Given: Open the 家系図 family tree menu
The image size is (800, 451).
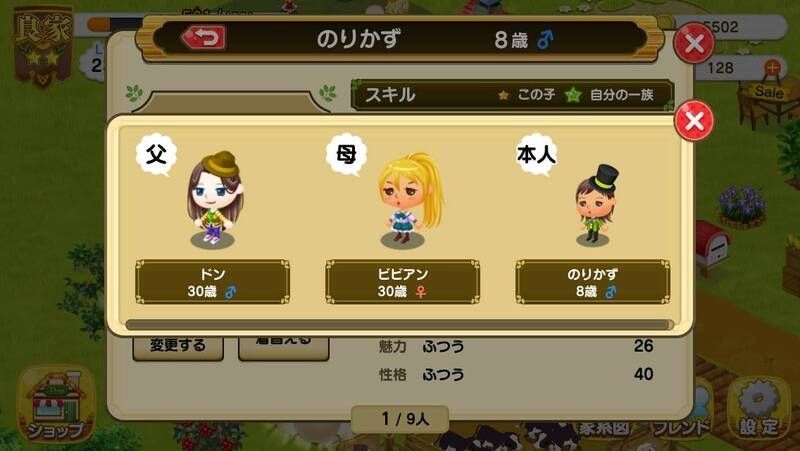Looking at the screenshot, I should tap(603, 428).
